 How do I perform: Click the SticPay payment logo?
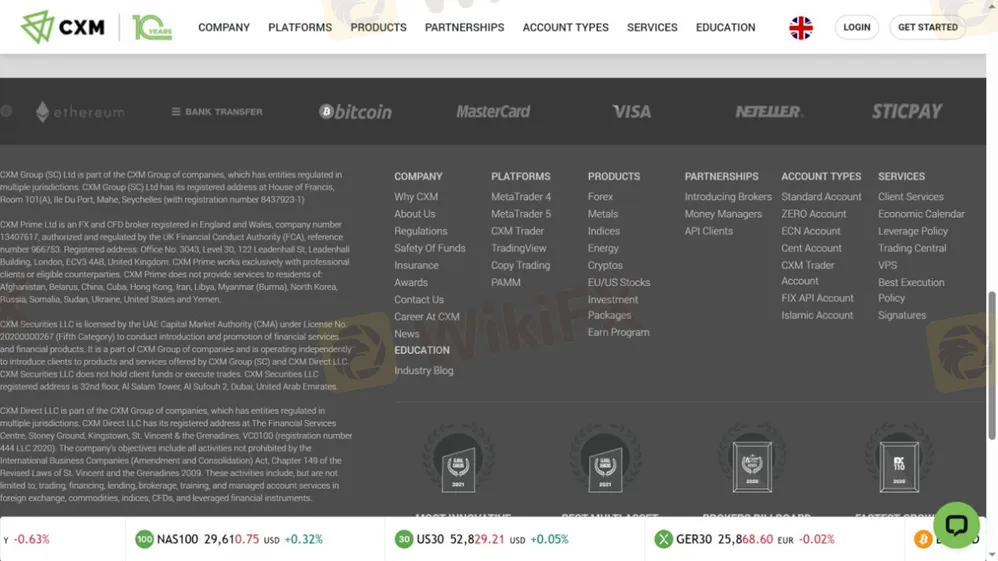[x=907, y=111]
